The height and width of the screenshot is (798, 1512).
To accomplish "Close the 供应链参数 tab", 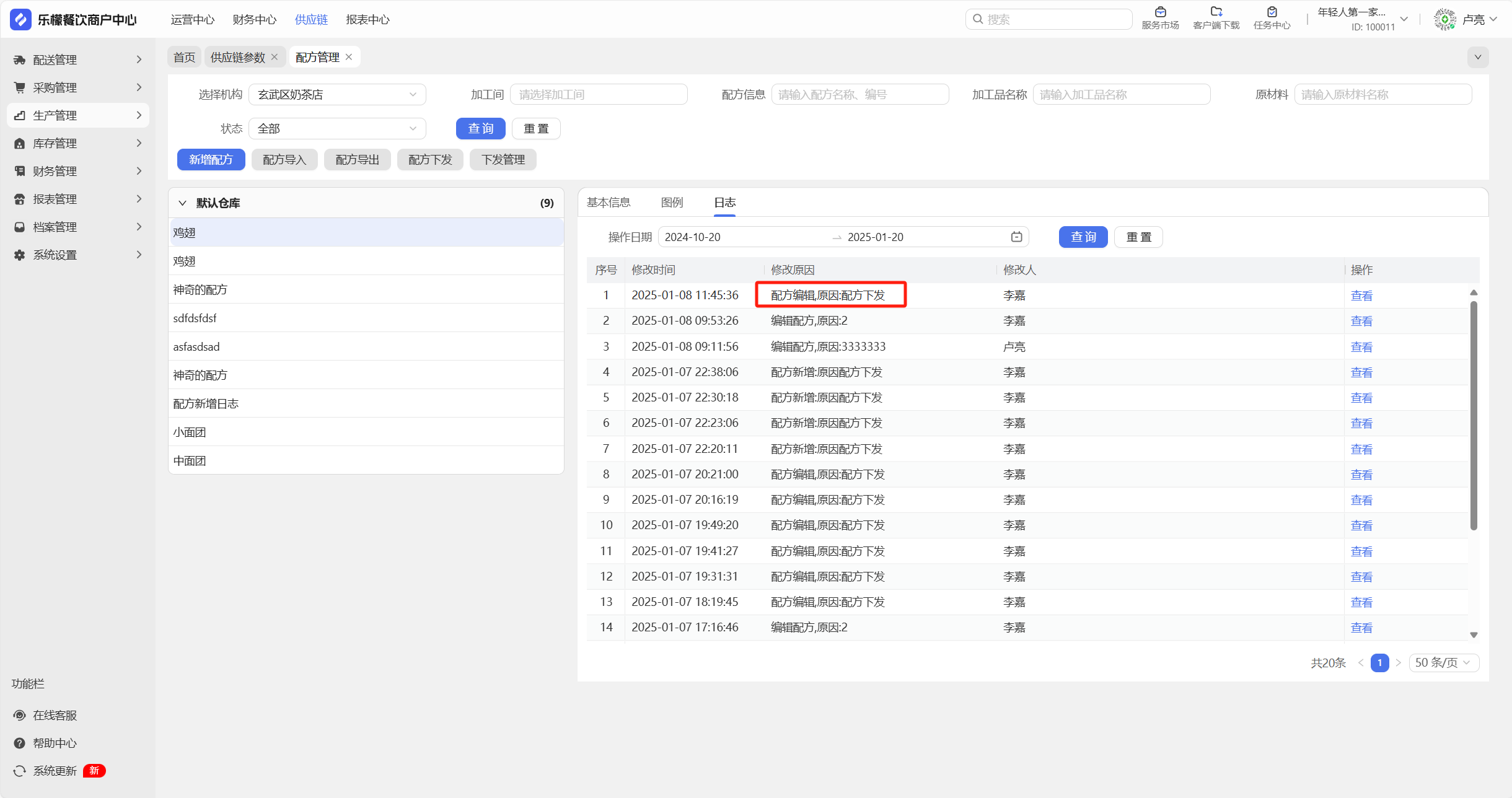I will 275,57.
